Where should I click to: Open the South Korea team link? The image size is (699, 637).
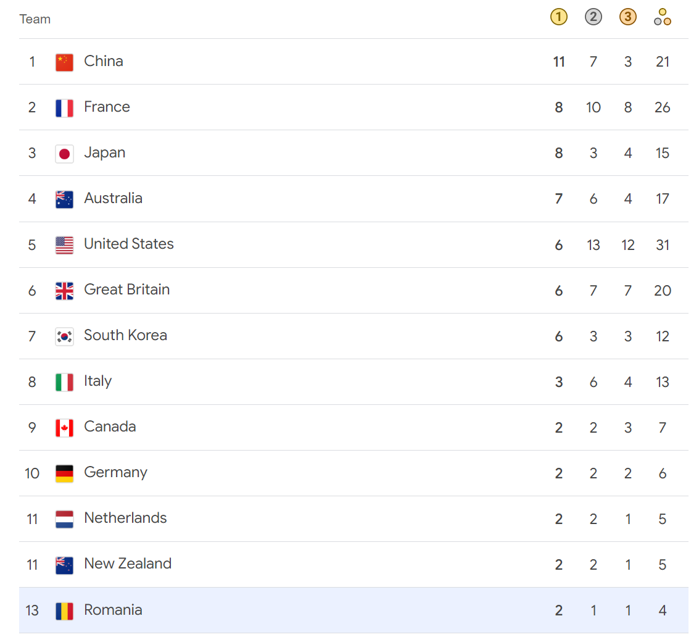[125, 336]
